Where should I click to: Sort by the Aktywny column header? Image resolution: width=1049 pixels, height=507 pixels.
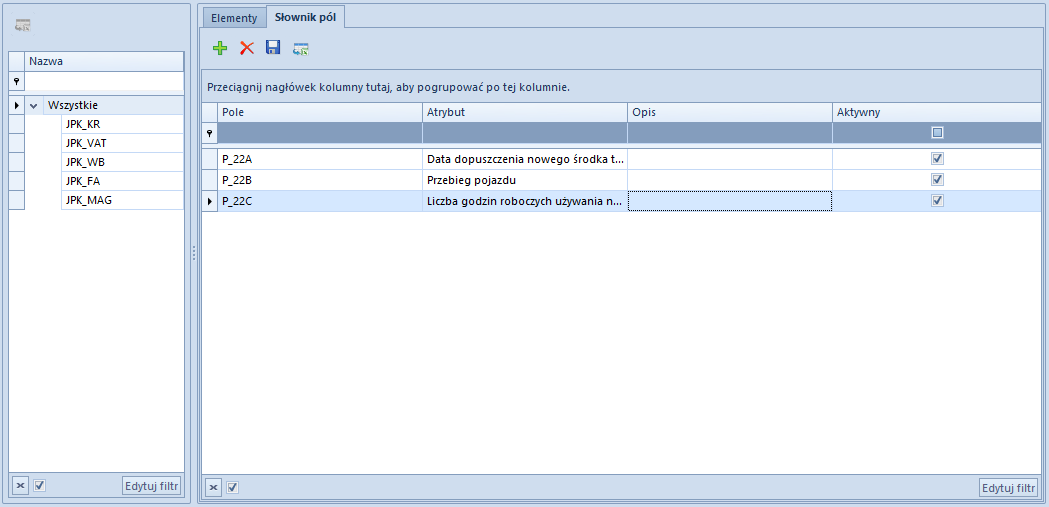[937, 112]
